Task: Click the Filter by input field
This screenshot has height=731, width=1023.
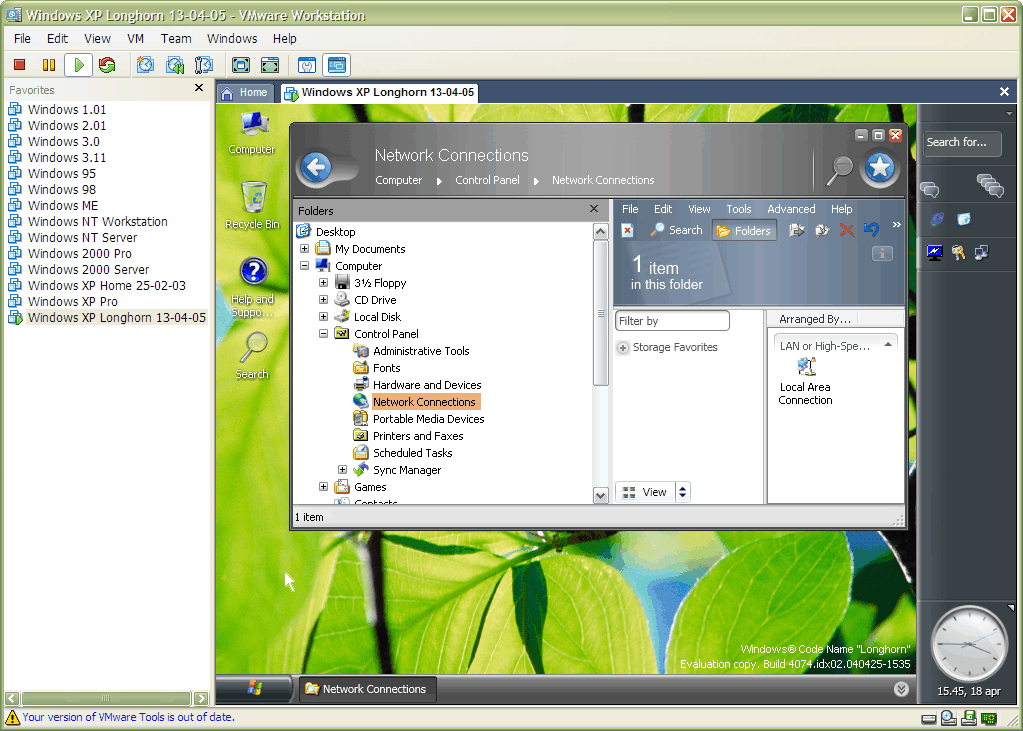Action: coord(672,321)
